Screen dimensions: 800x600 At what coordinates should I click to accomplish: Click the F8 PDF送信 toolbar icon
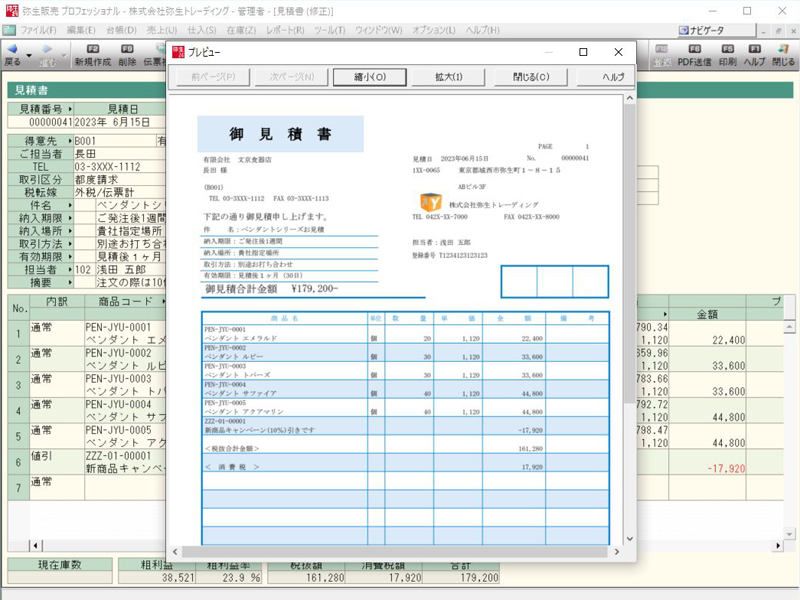(694, 49)
